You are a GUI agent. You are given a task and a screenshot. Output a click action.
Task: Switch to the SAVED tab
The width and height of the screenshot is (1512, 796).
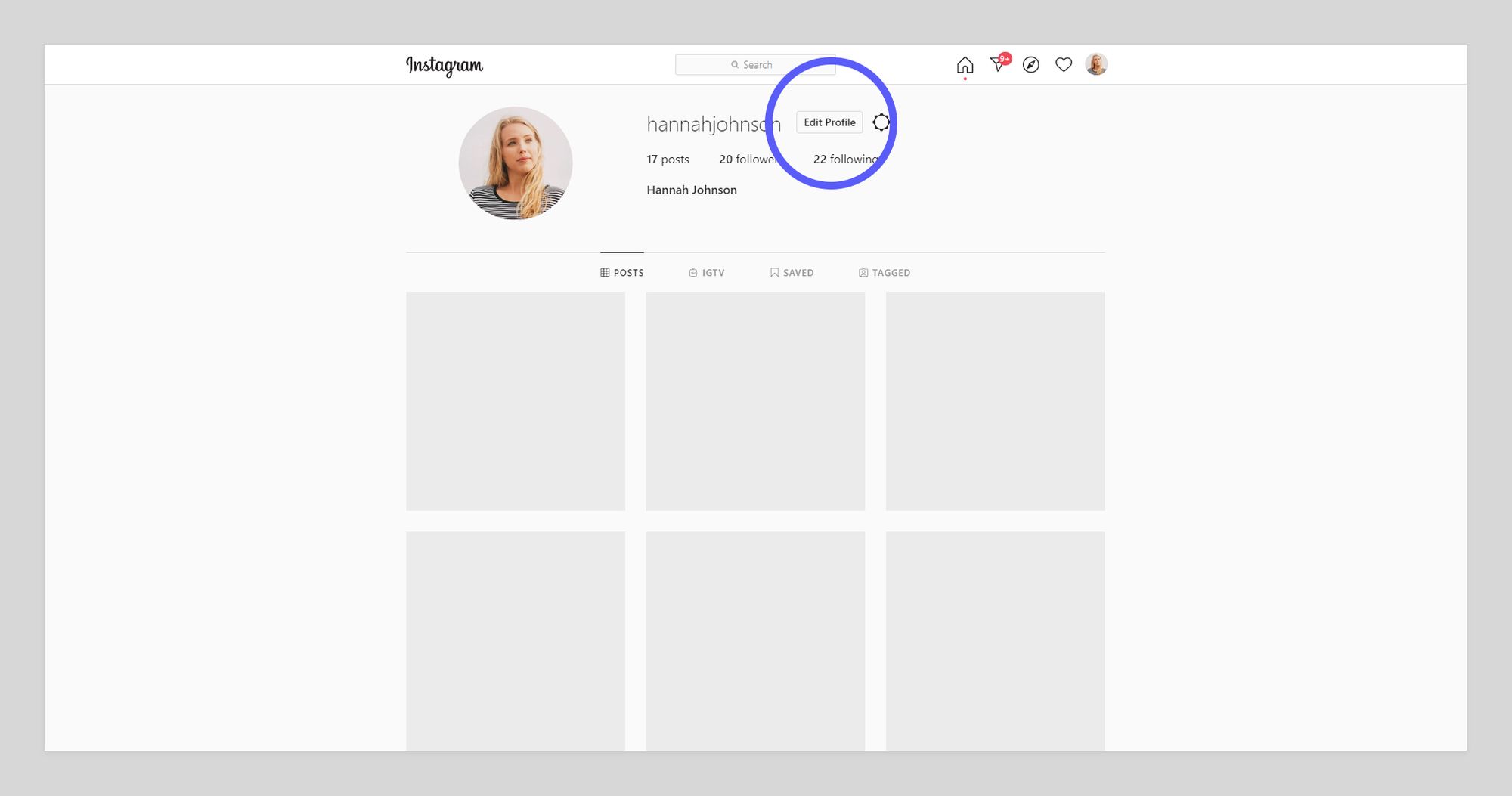pos(798,272)
